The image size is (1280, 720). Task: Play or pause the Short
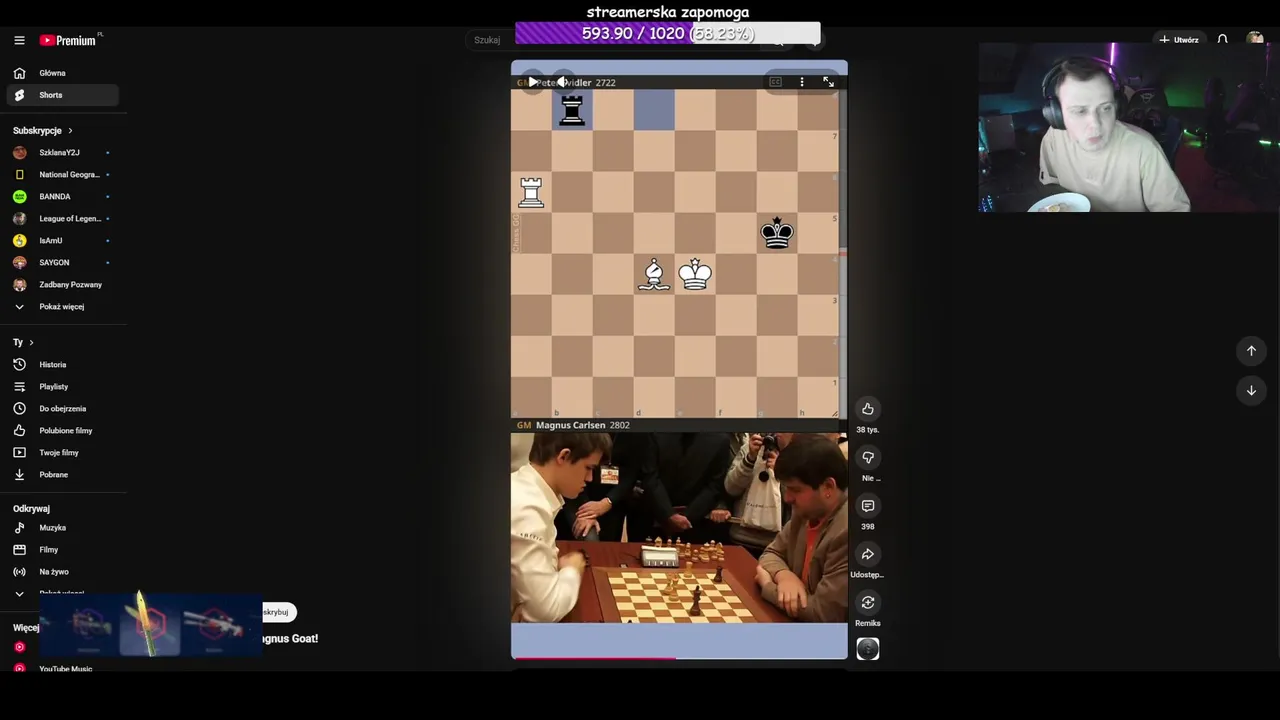point(533,82)
